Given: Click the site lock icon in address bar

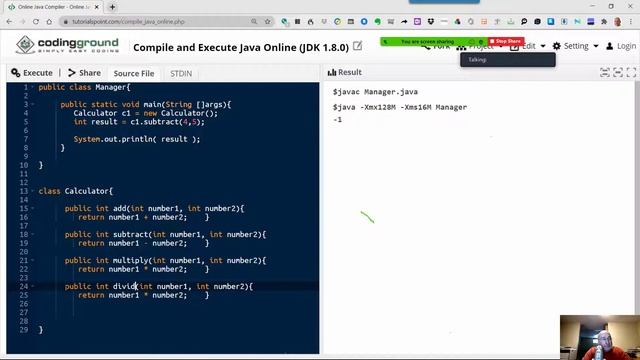Looking at the screenshot, I should coord(66,22).
